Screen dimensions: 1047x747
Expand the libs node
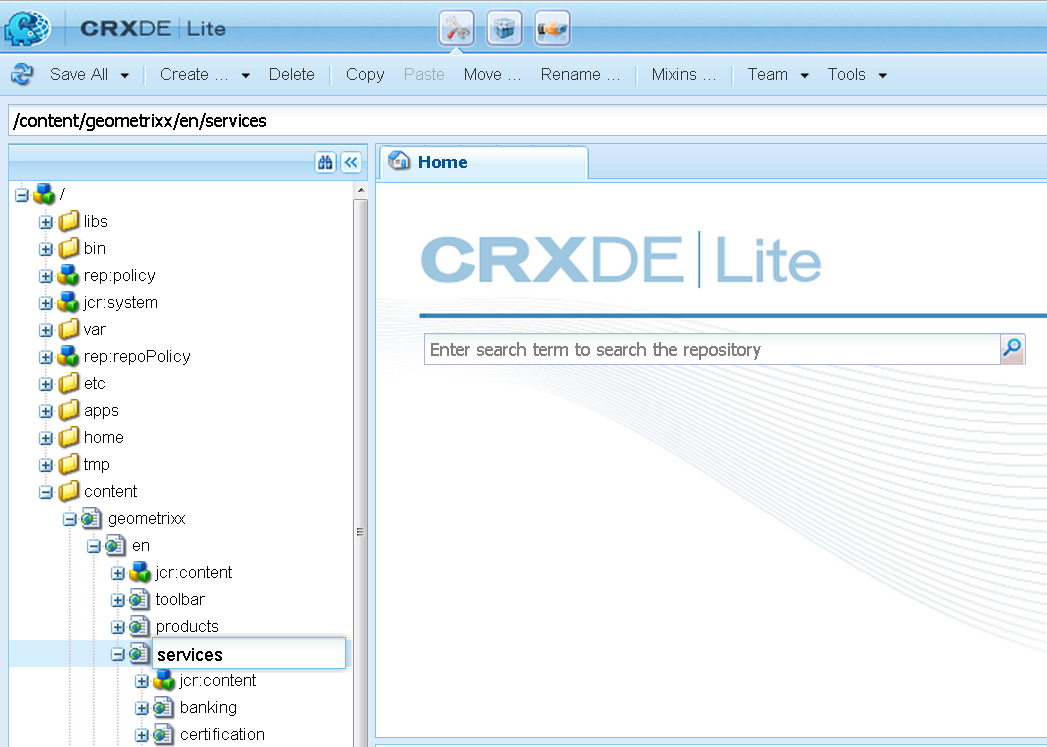45,222
